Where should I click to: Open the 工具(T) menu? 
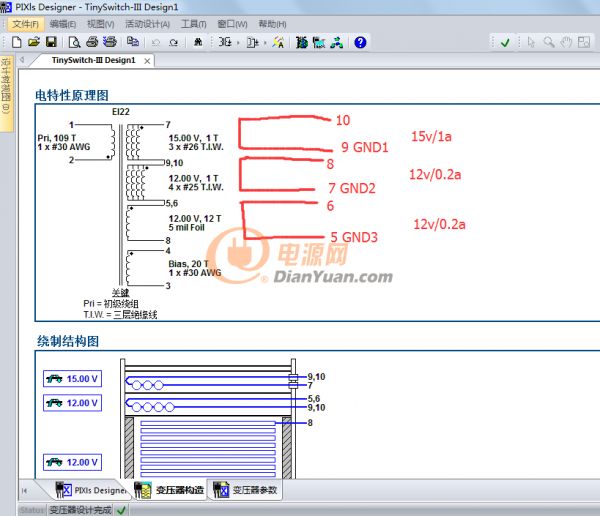pyautogui.click(x=194, y=24)
